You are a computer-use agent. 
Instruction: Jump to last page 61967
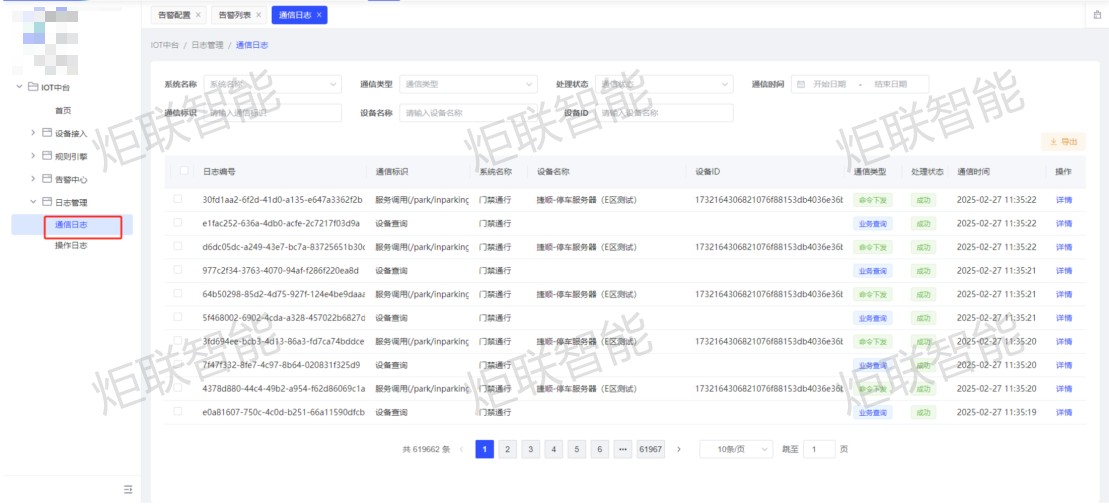[x=651, y=449]
